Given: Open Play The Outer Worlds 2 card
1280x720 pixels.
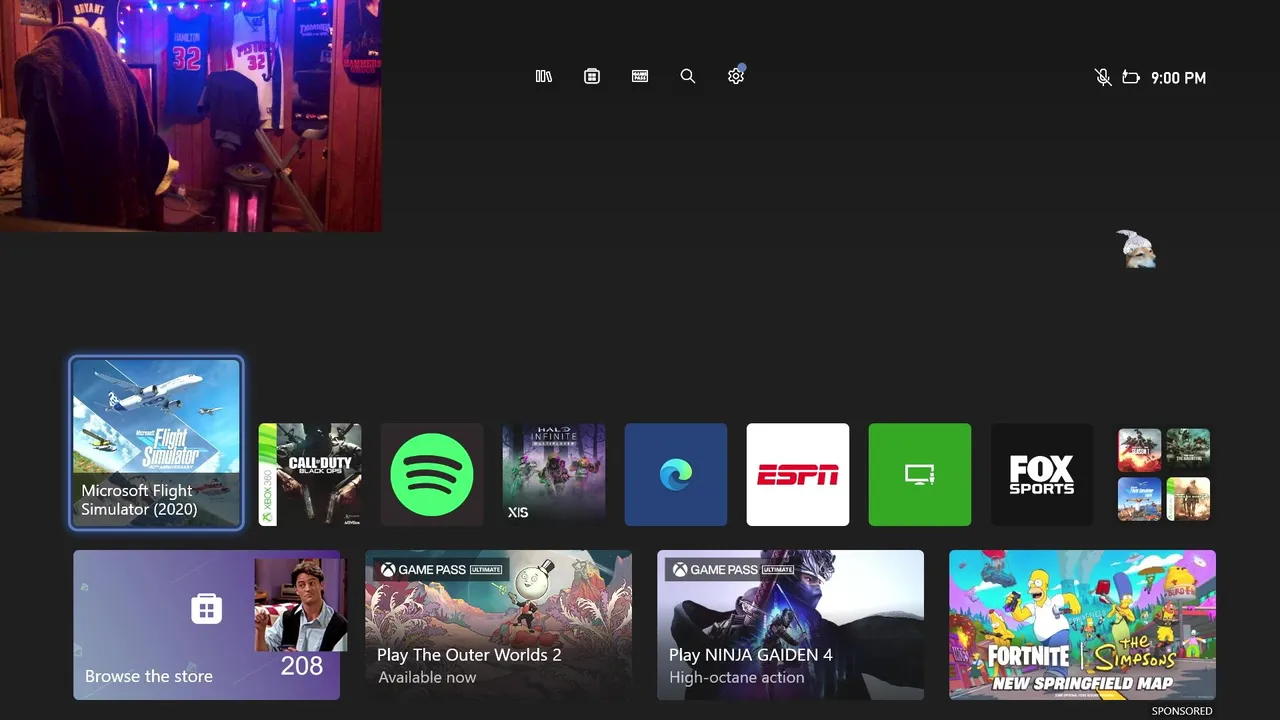Looking at the screenshot, I should (498, 625).
